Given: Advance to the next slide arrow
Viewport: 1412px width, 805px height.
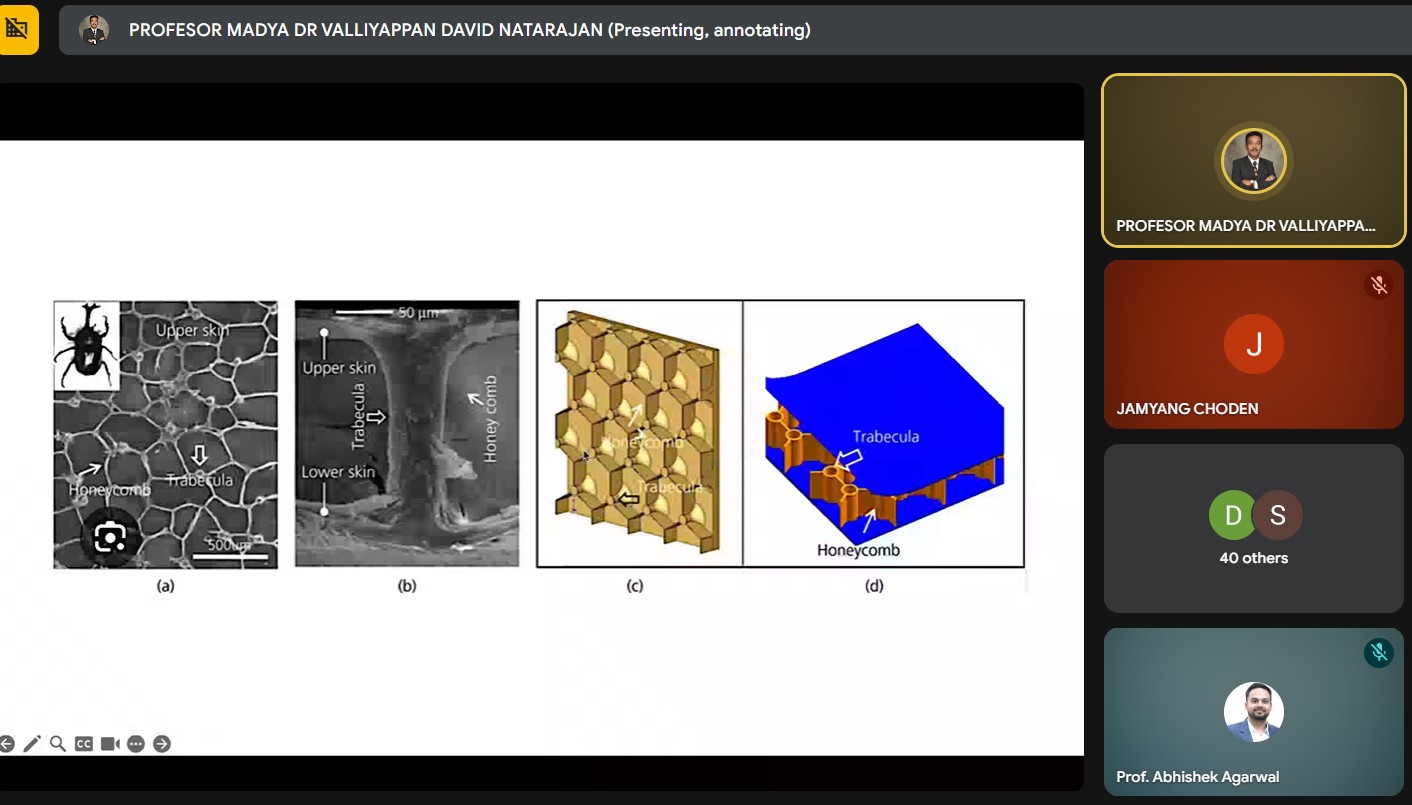Looking at the screenshot, I should [162, 744].
